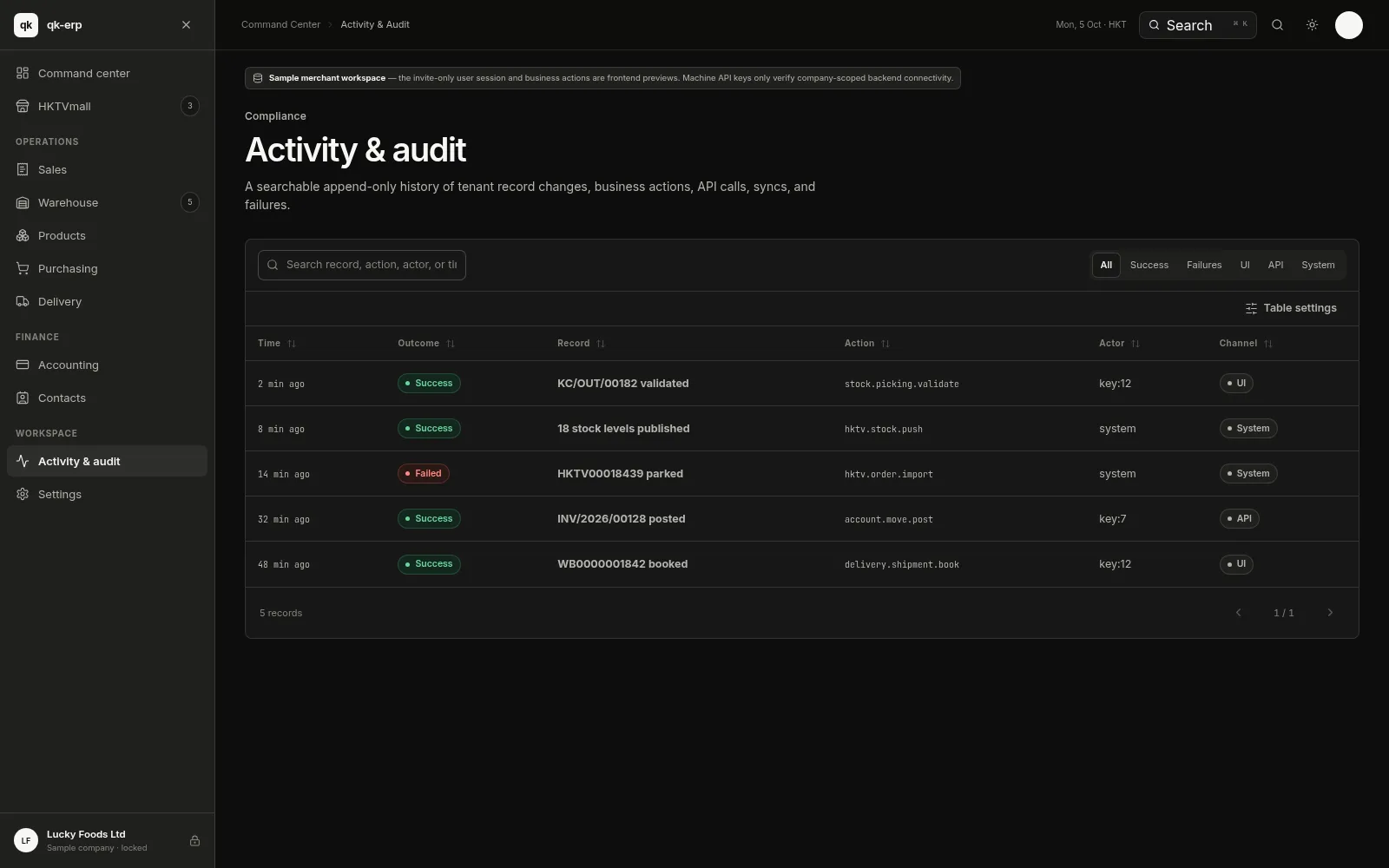Click the Failed outcome badge
The height and width of the screenshot is (868, 1389).
(424, 474)
